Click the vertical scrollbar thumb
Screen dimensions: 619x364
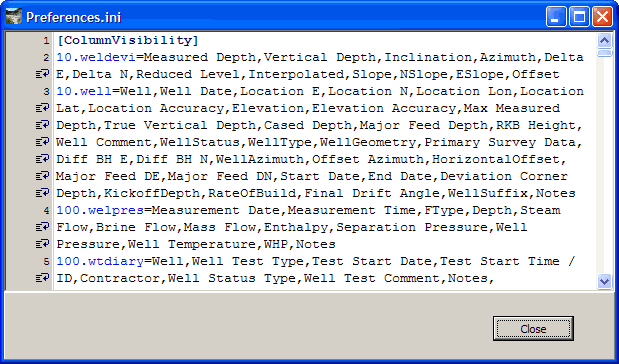point(604,53)
